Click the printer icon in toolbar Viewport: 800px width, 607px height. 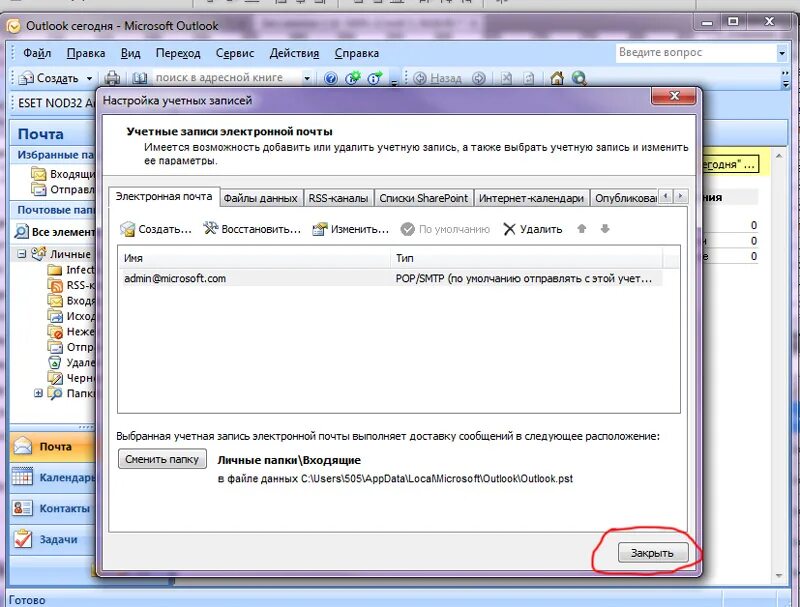112,78
